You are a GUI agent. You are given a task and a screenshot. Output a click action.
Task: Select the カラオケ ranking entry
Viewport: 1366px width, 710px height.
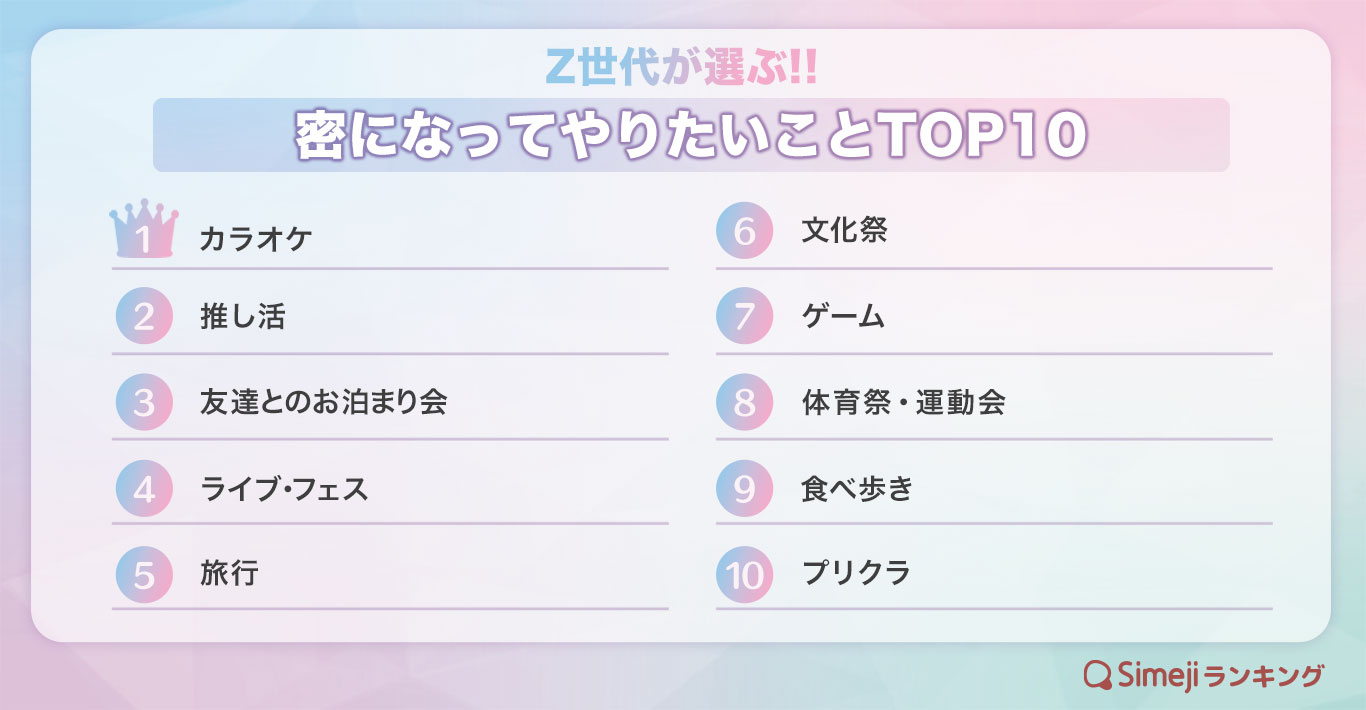click(x=256, y=240)
